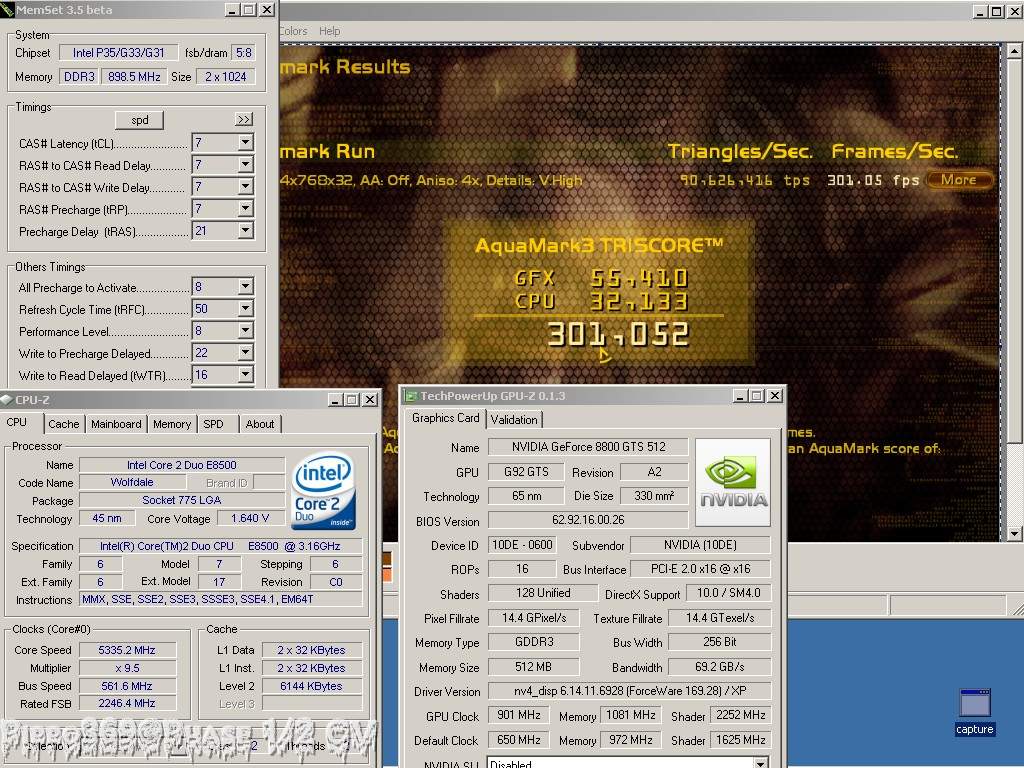Click the AquaMark3 total score "301,052"
This screenshot has height=768, width=1024.
pyautogui.click(x=618, y=334)
